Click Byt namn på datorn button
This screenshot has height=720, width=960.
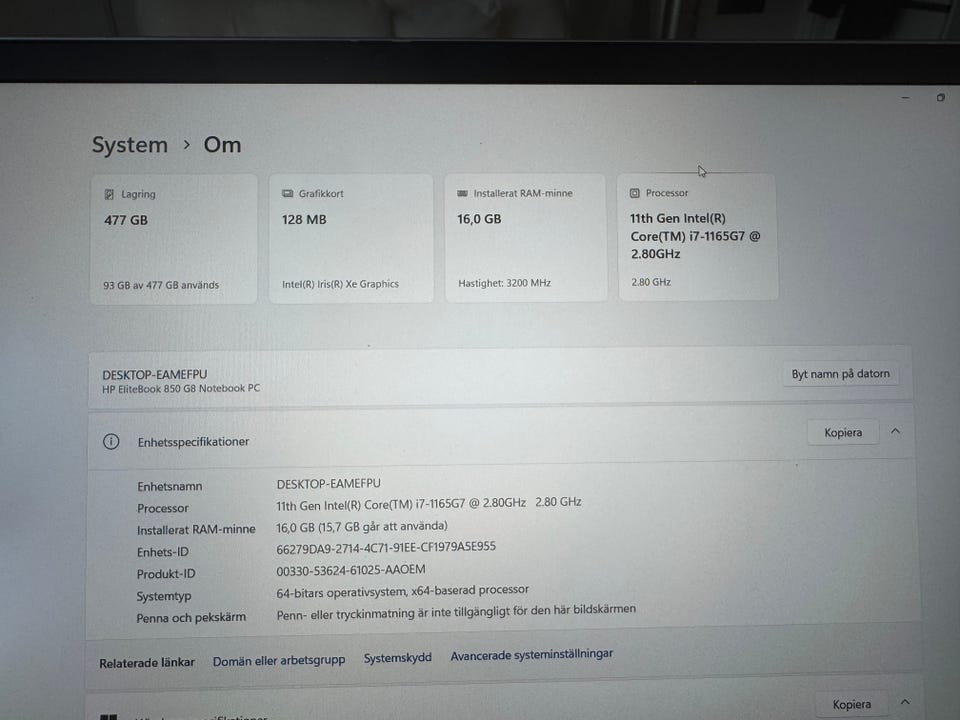pyautogui.click(x=841, y=373)
